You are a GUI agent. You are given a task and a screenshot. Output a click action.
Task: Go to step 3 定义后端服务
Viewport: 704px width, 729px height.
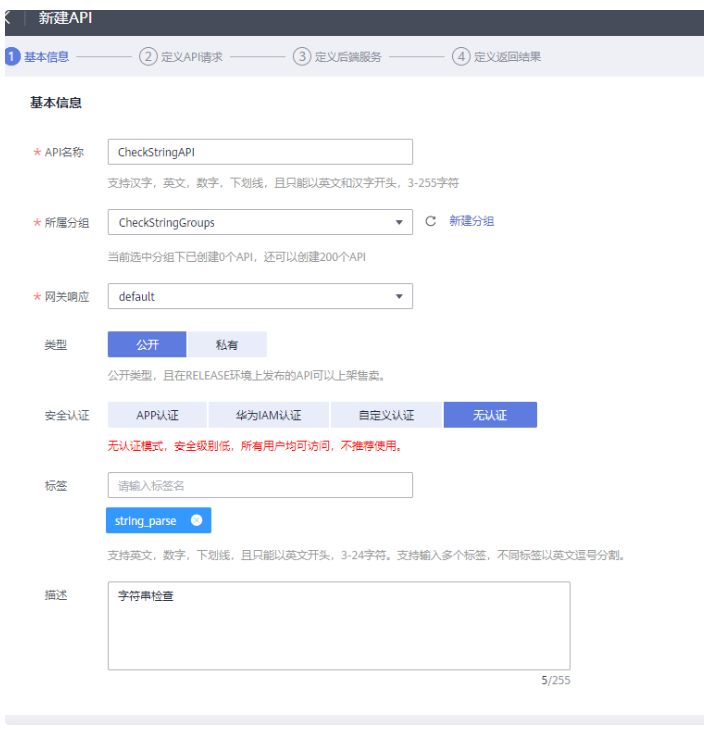click(337, 57)
